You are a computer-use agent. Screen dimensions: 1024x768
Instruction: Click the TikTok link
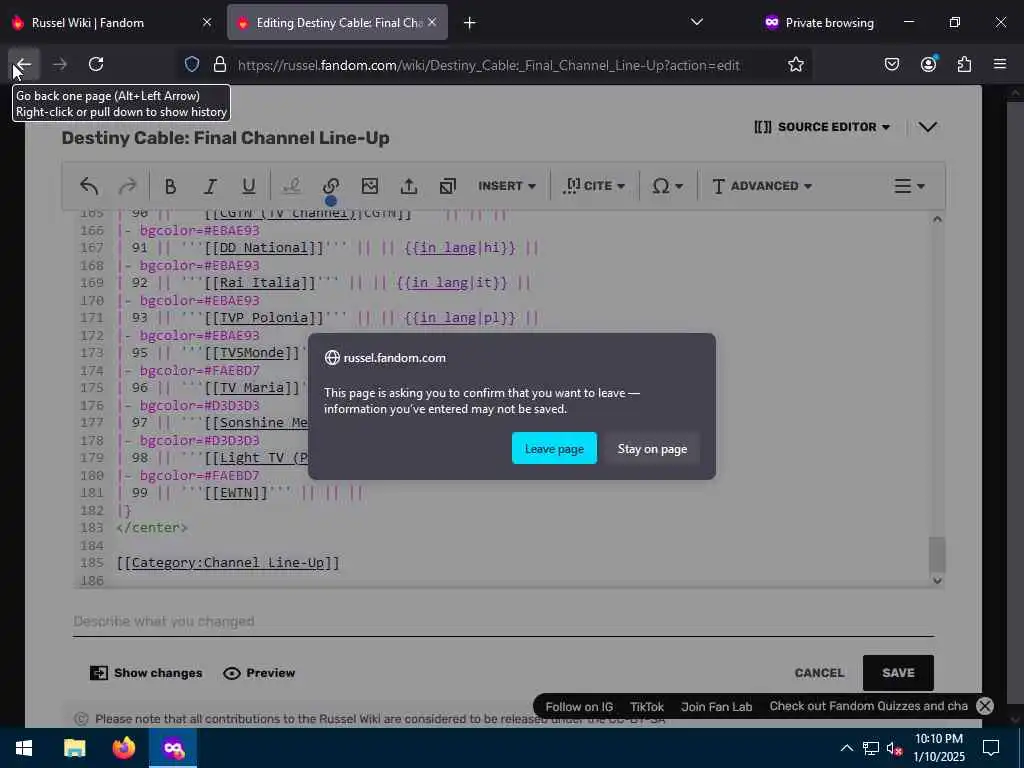(x=647, y=707)
